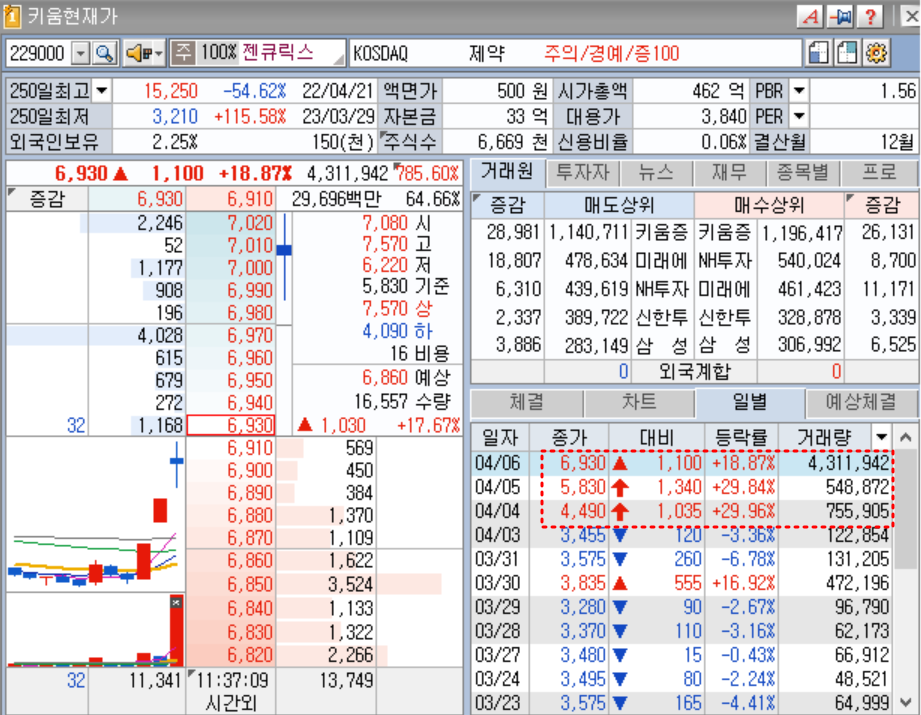This screenshot has width=921, height=715.
Task: Select the 04/06 daily row
Action: pyautogui.click(x=685, y=464)
